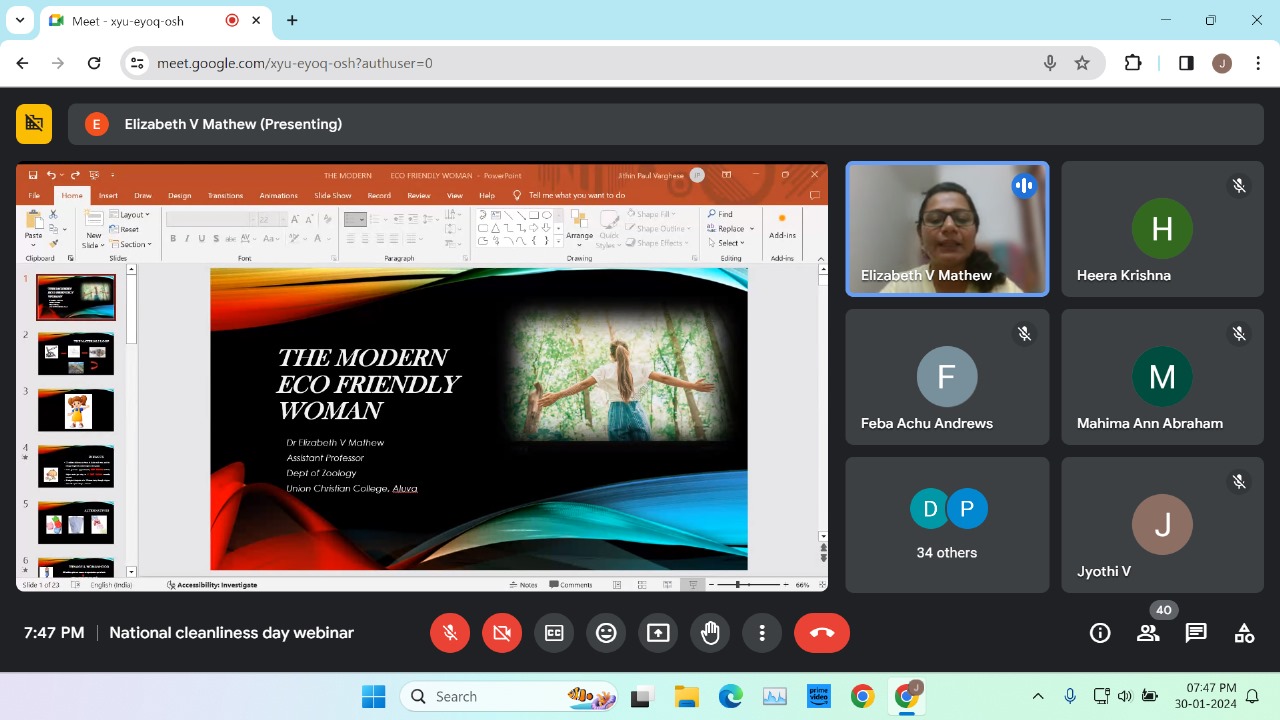Open Meet's three-dot more options

(762, 633)
